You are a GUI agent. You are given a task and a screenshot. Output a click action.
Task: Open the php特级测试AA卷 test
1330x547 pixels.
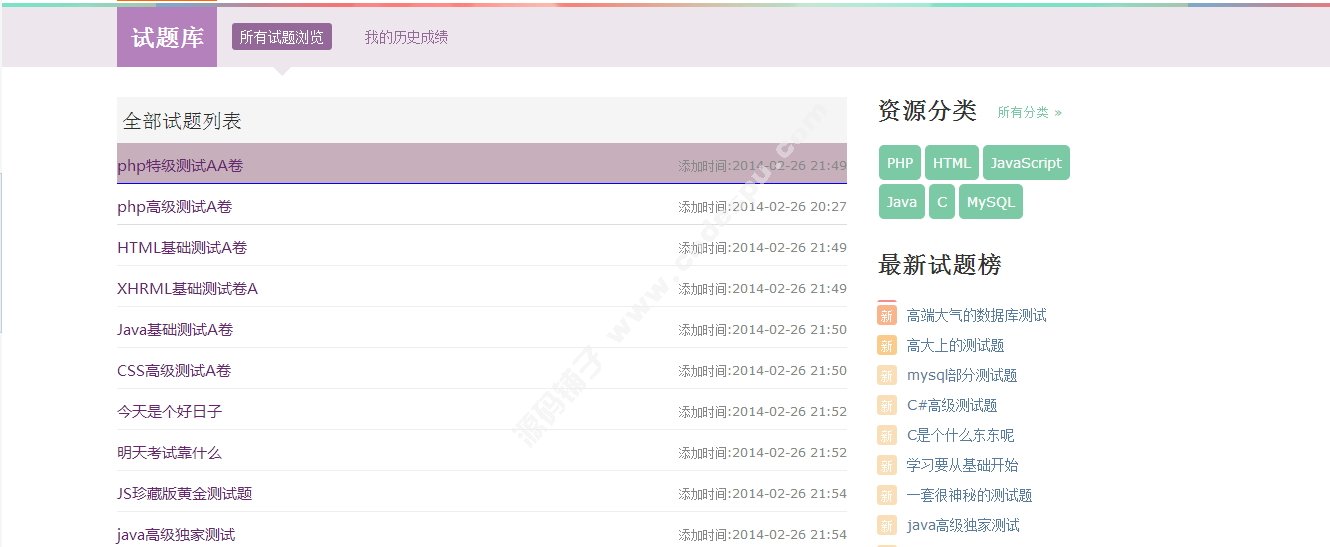[180, 166]
